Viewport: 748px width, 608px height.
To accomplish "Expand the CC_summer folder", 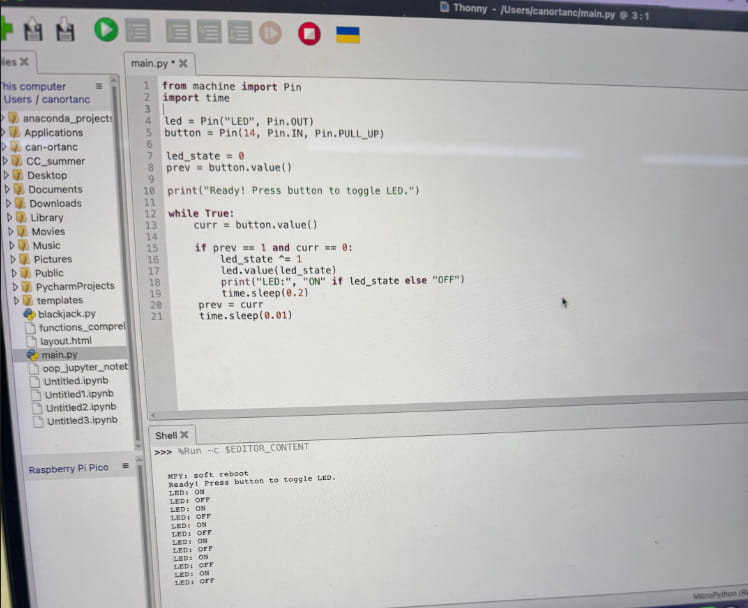I will [5, 161].
